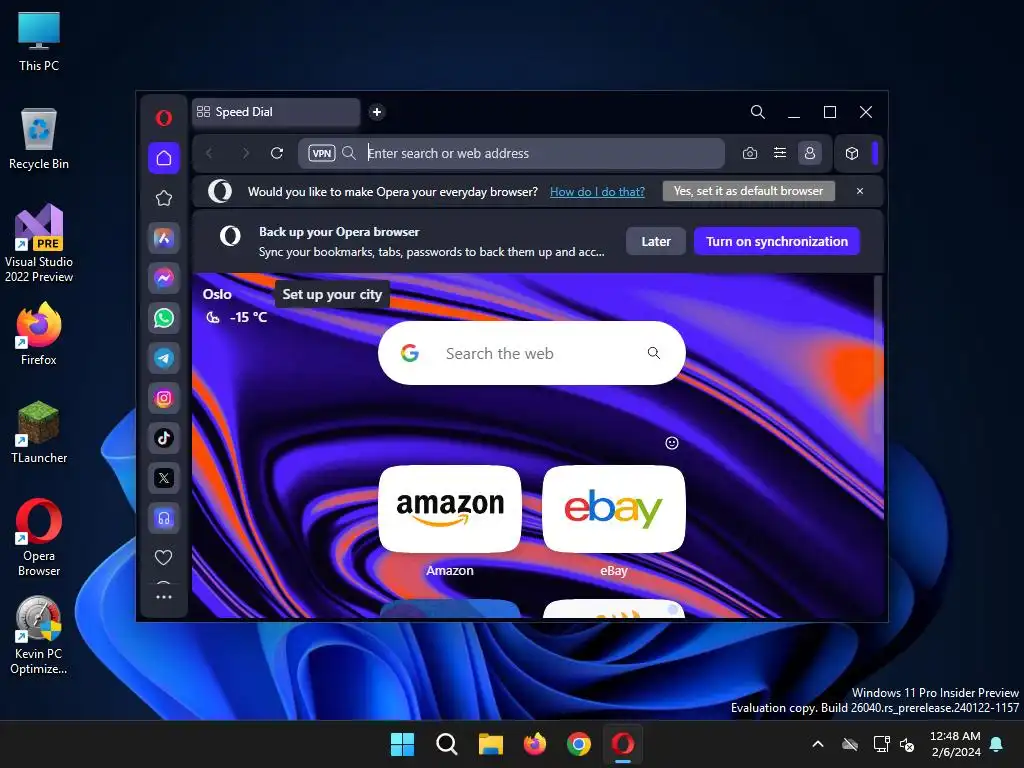Image resolution: width=1024 pixels, height=768 pixels.
Task: Click the smiley feedback icon
Action: coord(671,443)
